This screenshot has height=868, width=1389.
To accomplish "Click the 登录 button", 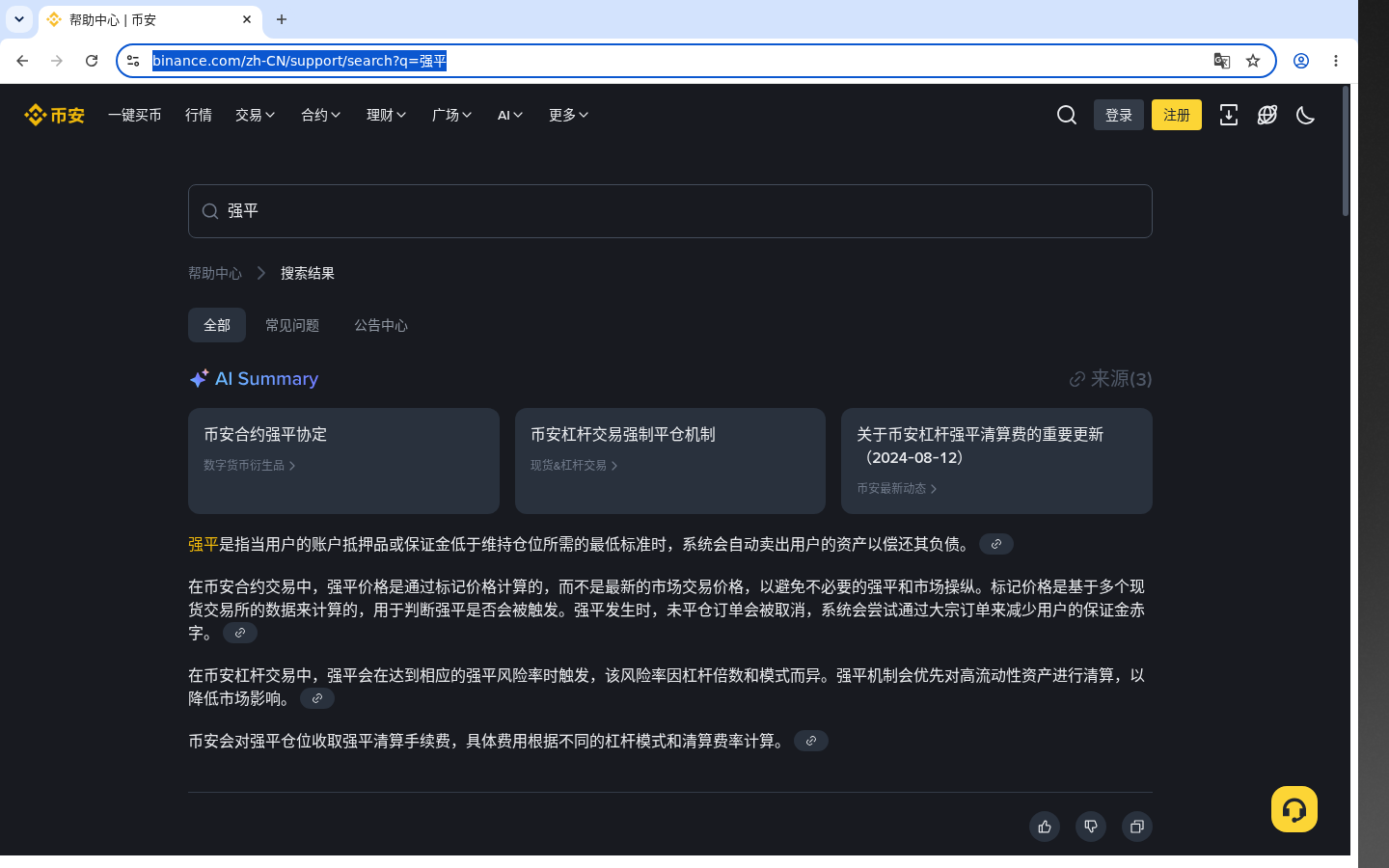I will (x=1119, y=115).
